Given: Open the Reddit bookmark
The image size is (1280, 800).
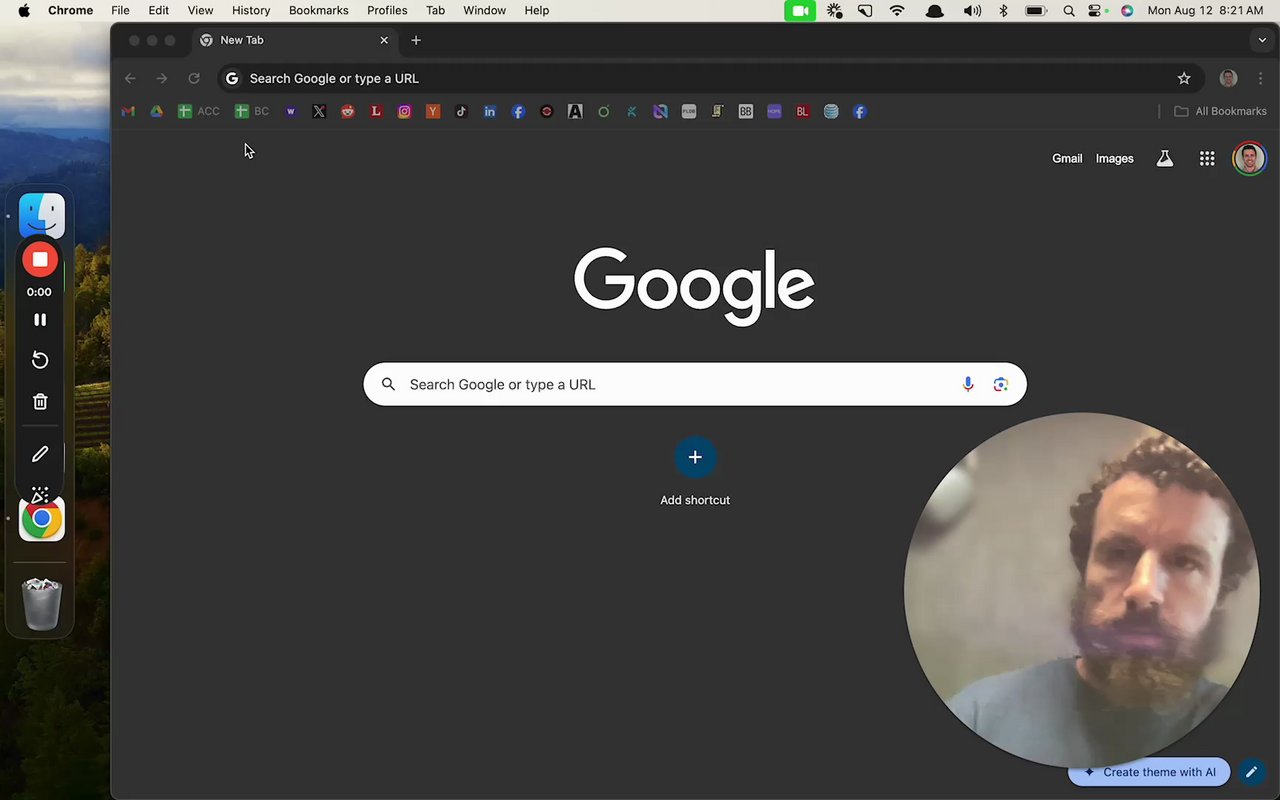Looking at the screenshot, I should (347, 112).
